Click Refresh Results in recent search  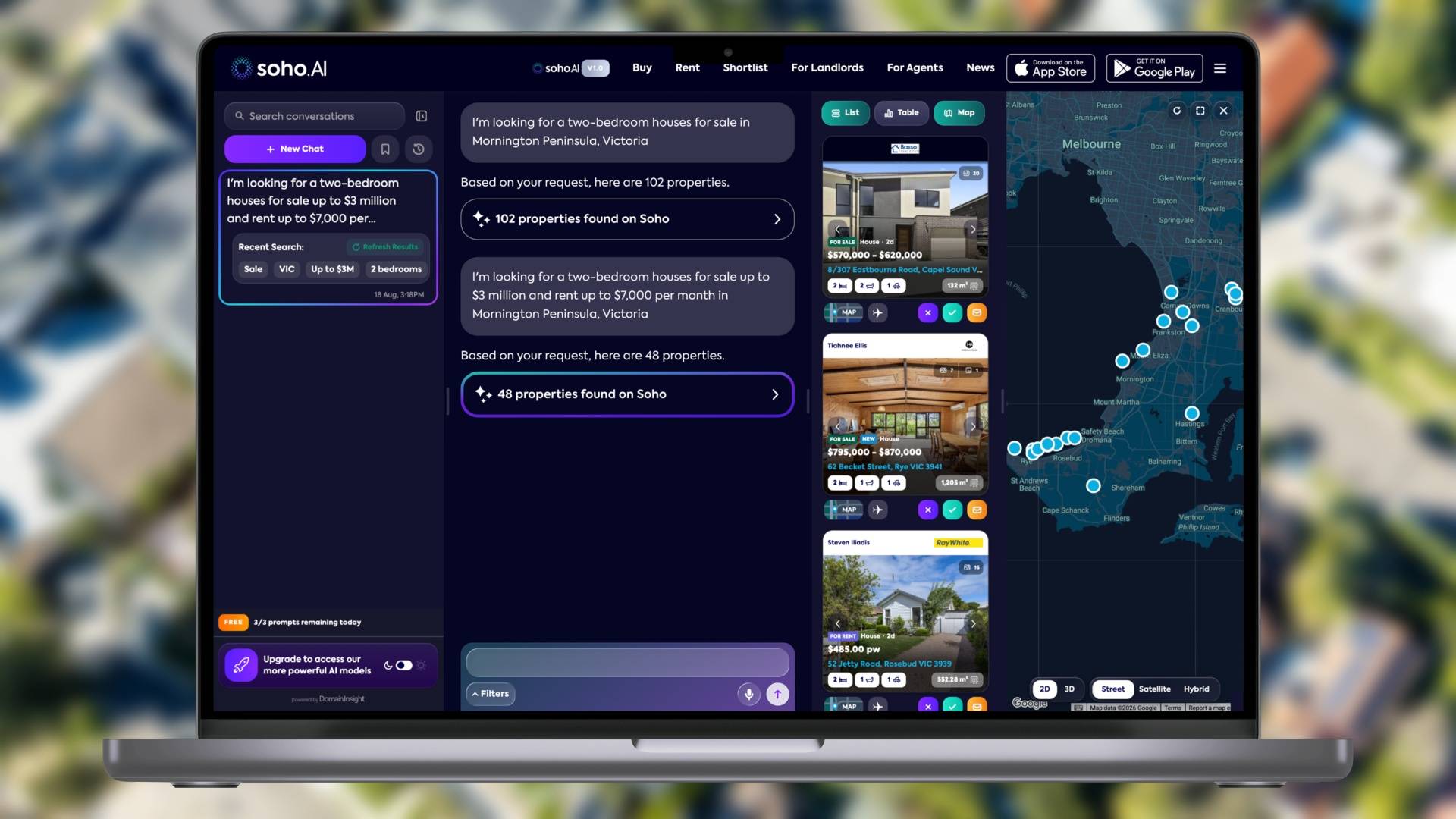coord(385,247)
